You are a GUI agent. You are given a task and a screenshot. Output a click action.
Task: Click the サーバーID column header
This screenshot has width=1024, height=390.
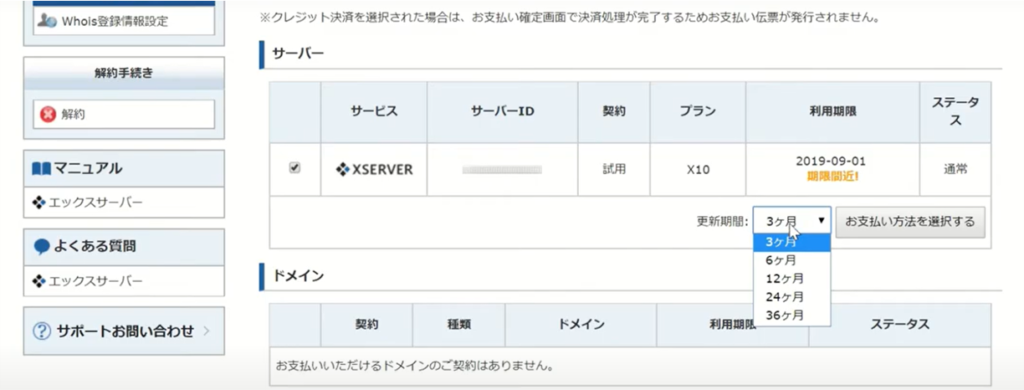point(502,112)
